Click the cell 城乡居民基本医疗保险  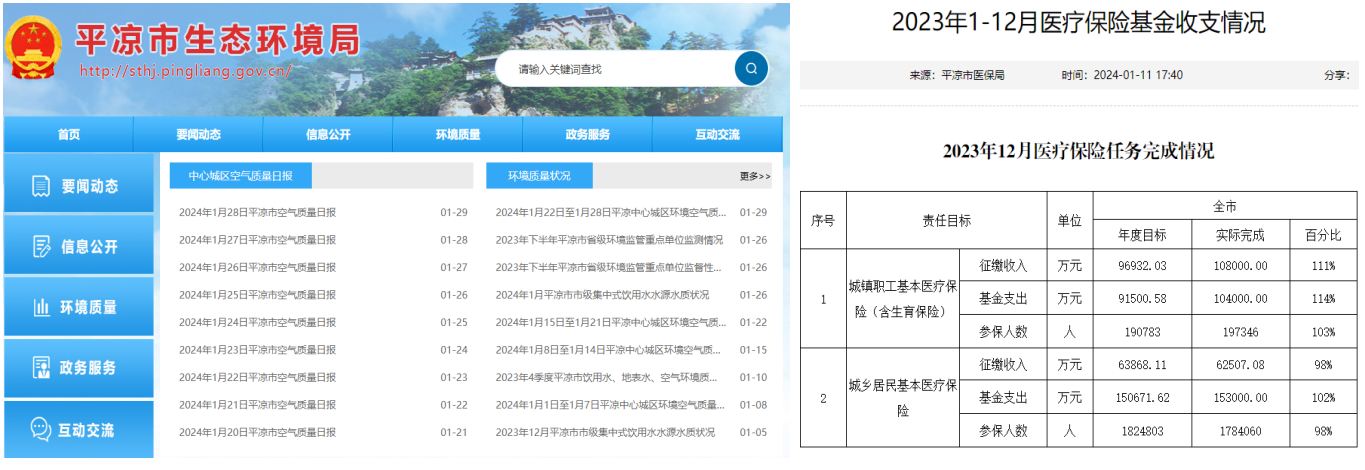pos(903,397)
